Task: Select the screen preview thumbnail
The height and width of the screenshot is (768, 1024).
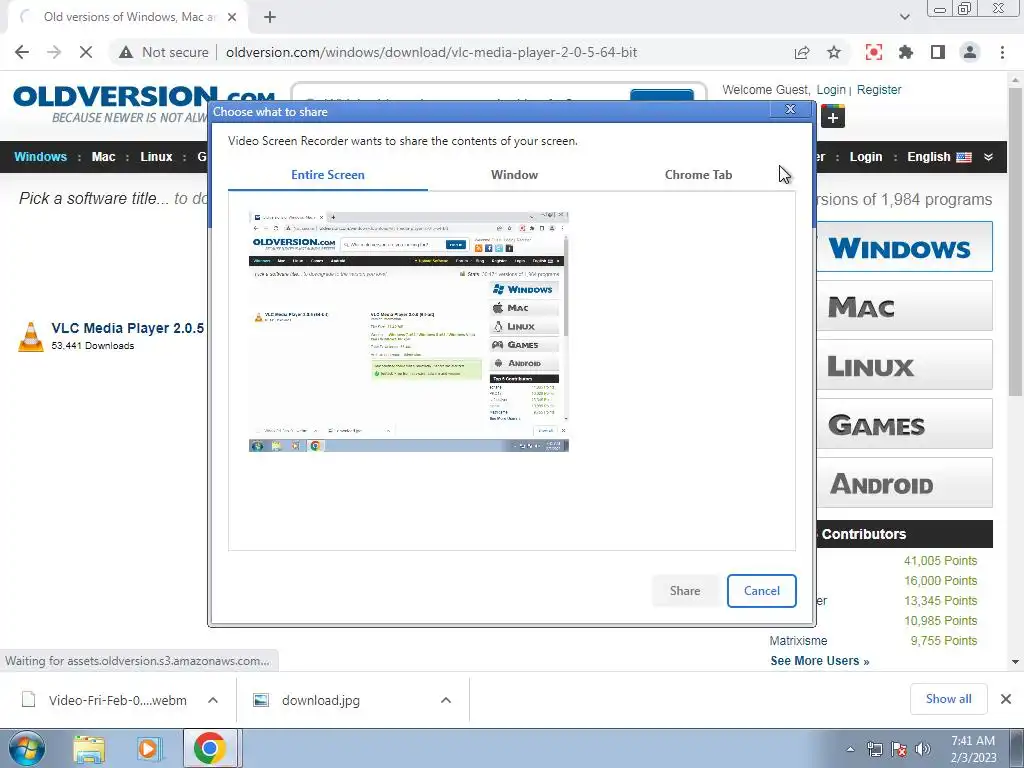Action: 409,332
